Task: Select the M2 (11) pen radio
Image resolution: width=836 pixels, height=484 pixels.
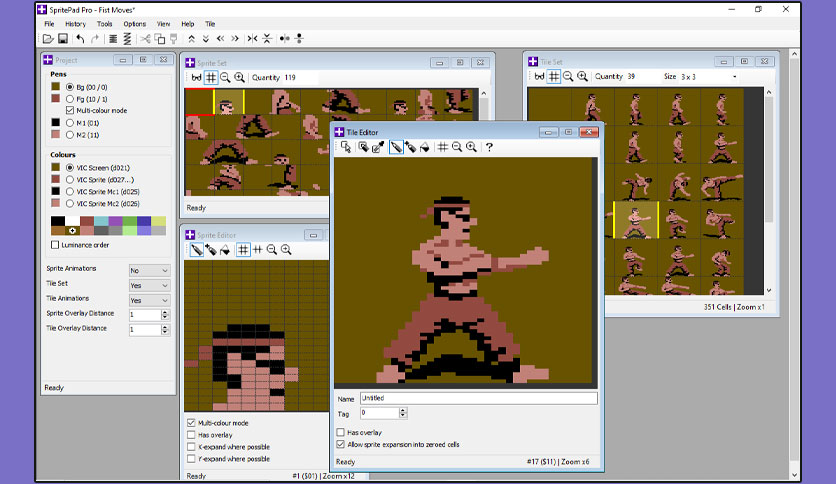Action: pos(70,135)
